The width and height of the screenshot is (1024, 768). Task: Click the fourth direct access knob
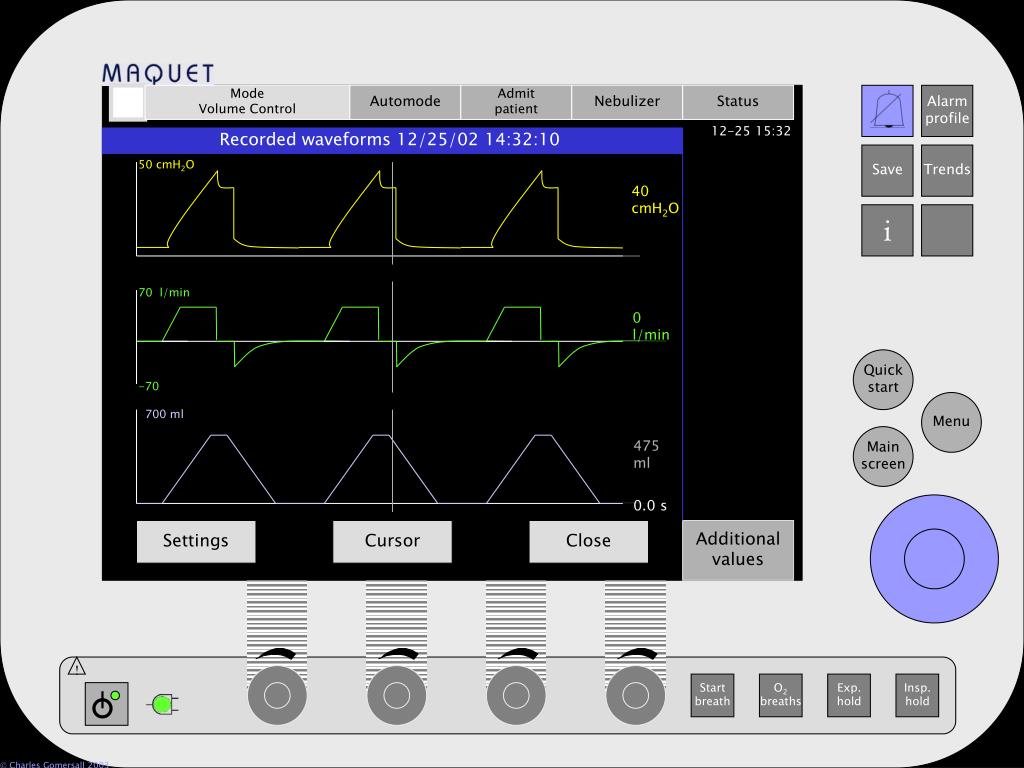click(635, 696)
